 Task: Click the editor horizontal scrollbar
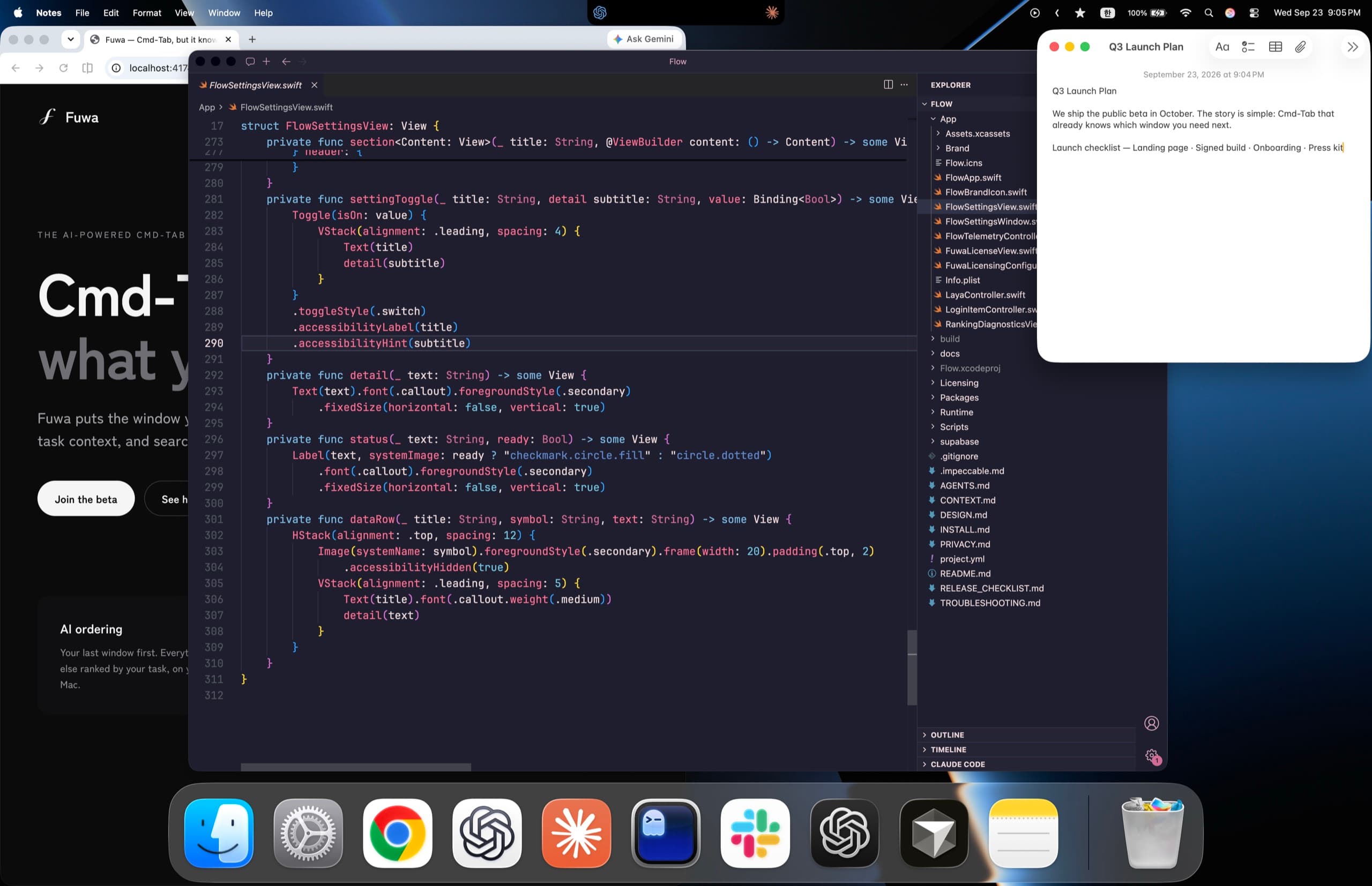click(x=356, y=767)
